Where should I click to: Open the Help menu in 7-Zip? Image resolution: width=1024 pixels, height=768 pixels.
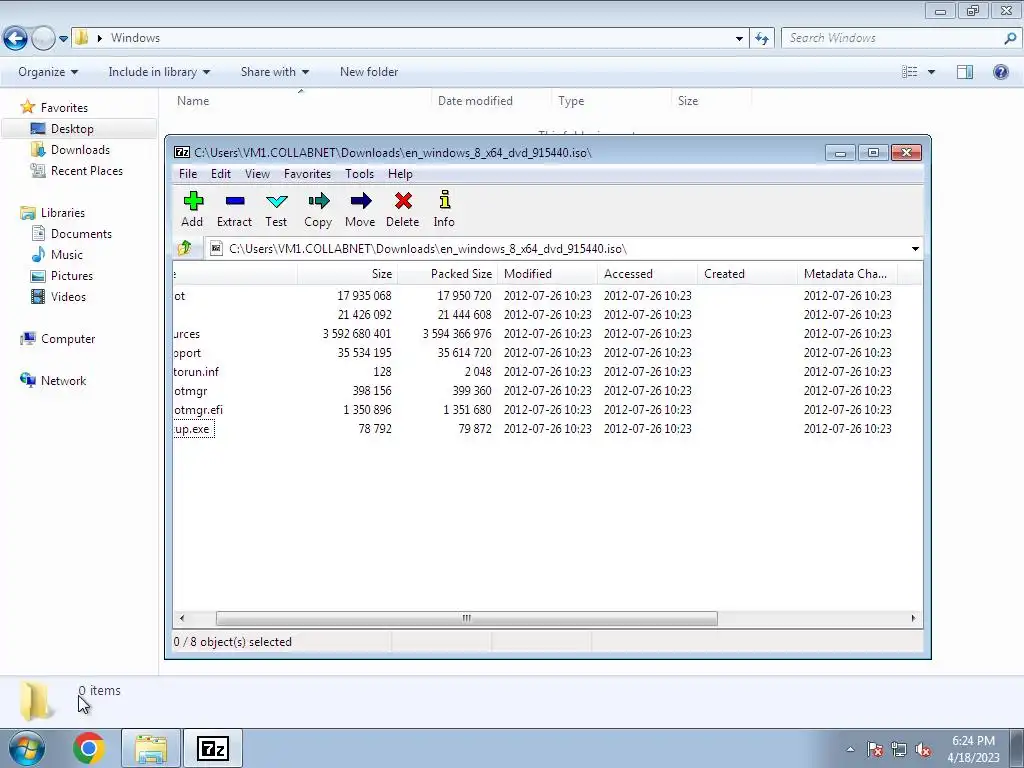coord(400,174)
